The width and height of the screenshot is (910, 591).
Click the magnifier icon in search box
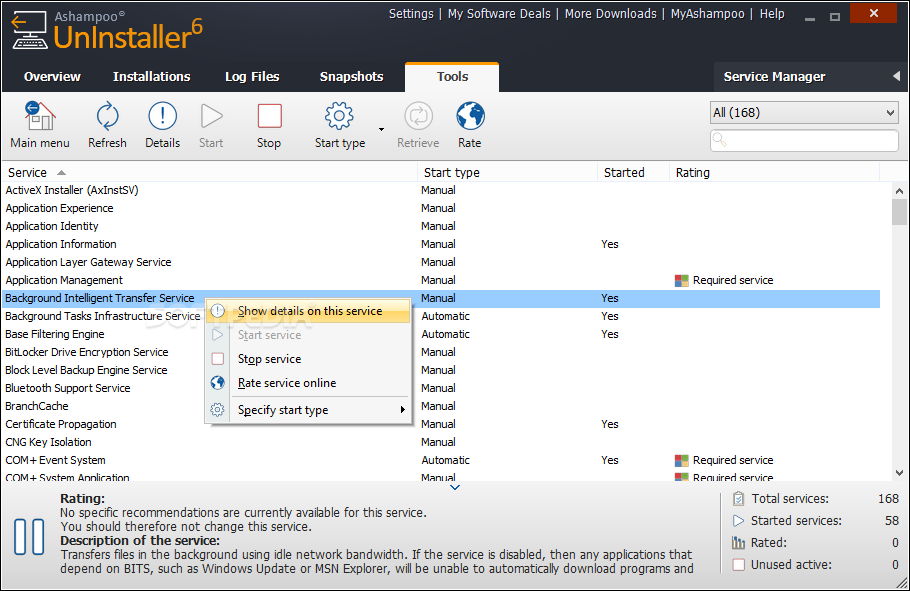719,140
